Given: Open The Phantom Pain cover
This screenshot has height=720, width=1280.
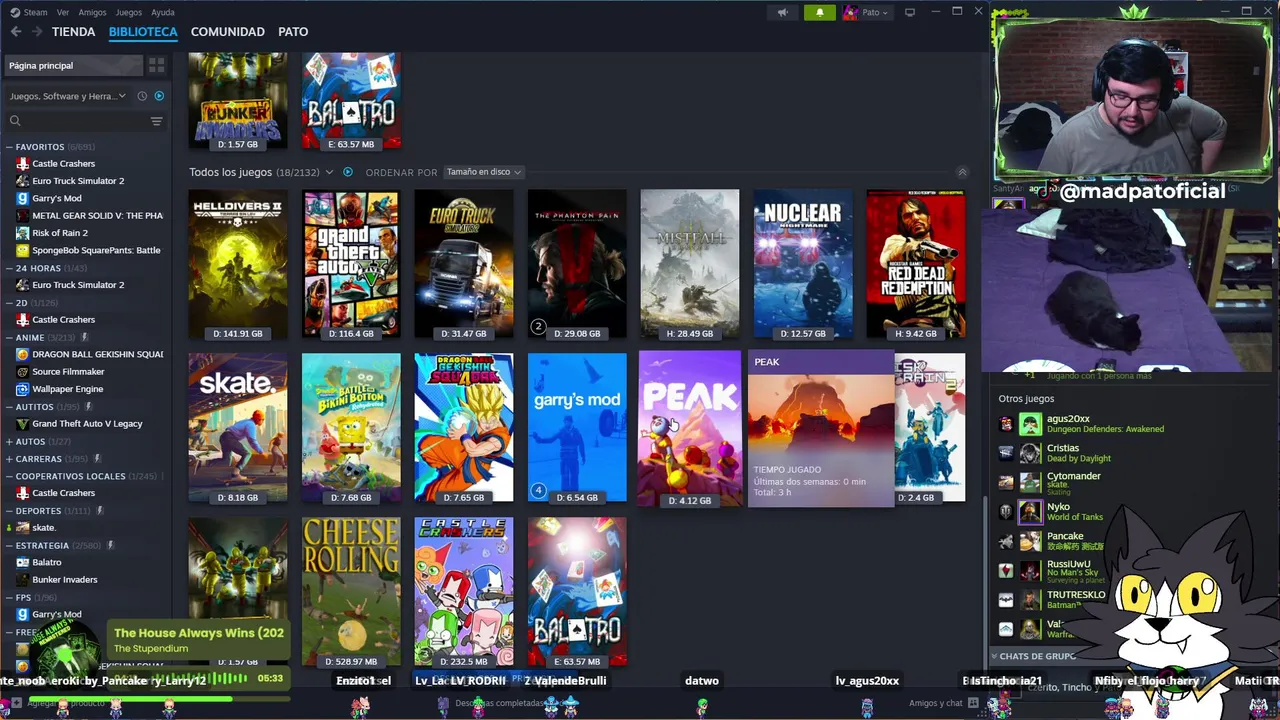Looking at the screenshot, I should point(577,264).
